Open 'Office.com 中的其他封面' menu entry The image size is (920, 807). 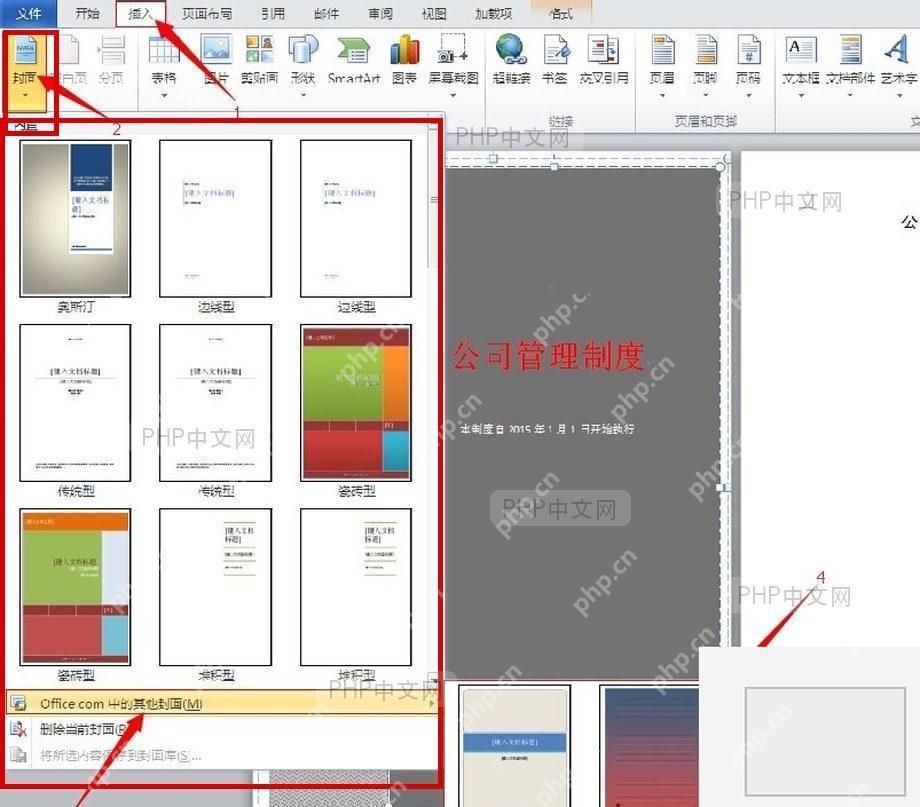[x=221, y=703]
